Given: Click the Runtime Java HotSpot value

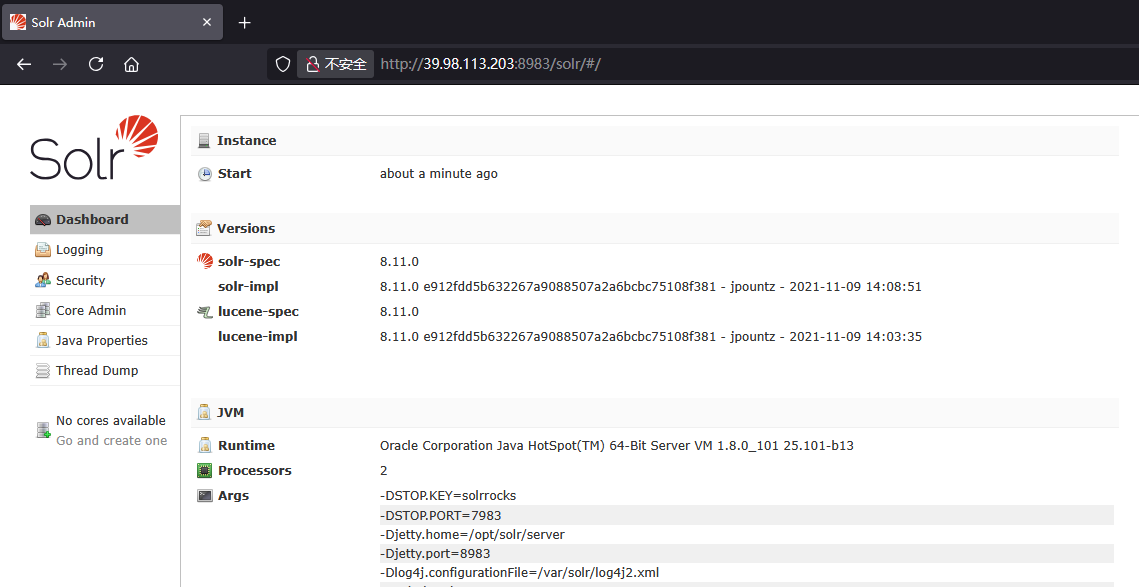Looking at the screenshot, I should pyautogui.click(x=617, y=445).
